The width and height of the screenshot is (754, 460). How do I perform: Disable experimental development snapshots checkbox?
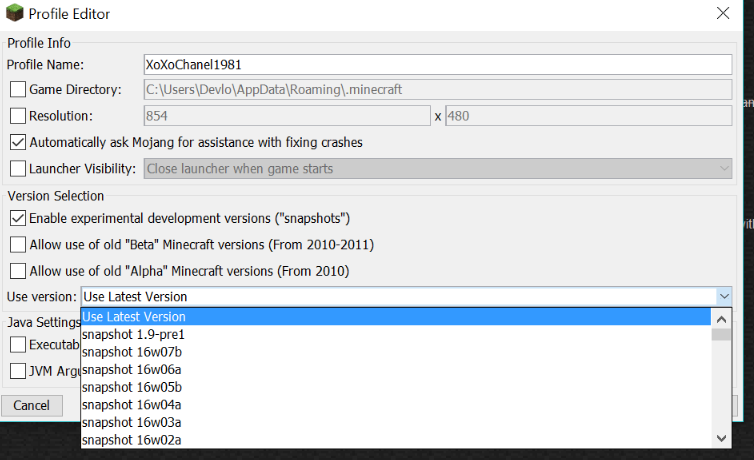[x=18, y=218]
